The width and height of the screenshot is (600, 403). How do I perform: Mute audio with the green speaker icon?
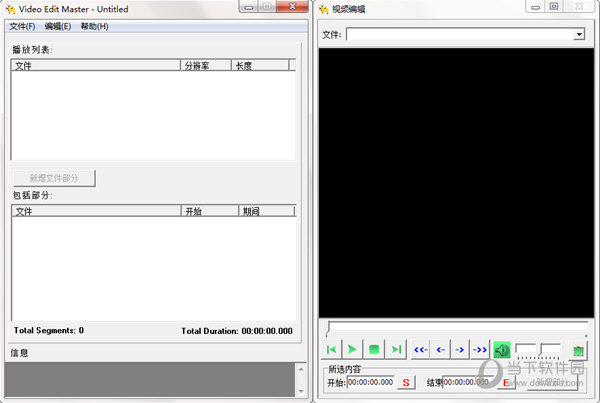(502, 350)
